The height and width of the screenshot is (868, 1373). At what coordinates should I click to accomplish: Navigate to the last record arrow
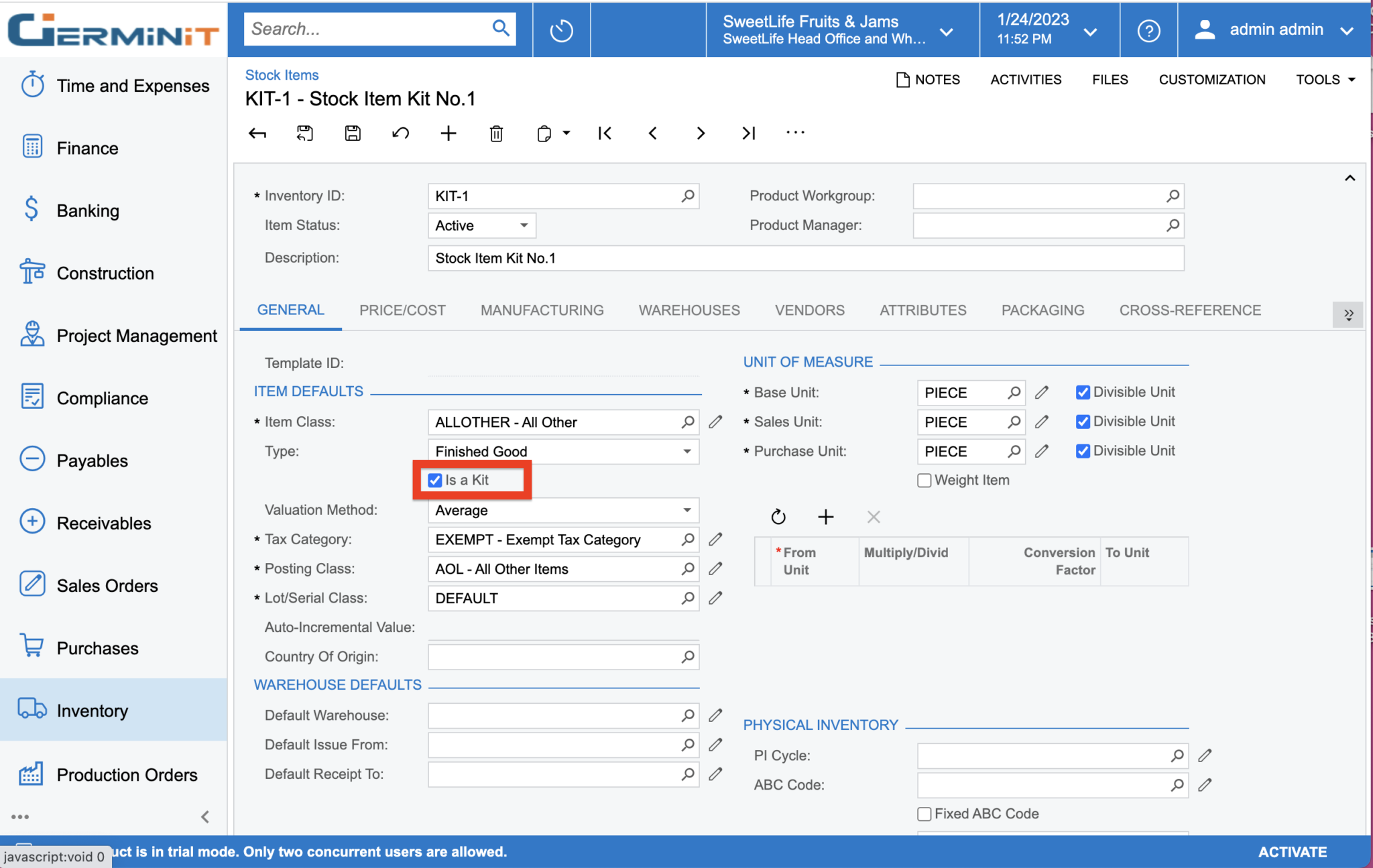[749, 133]
